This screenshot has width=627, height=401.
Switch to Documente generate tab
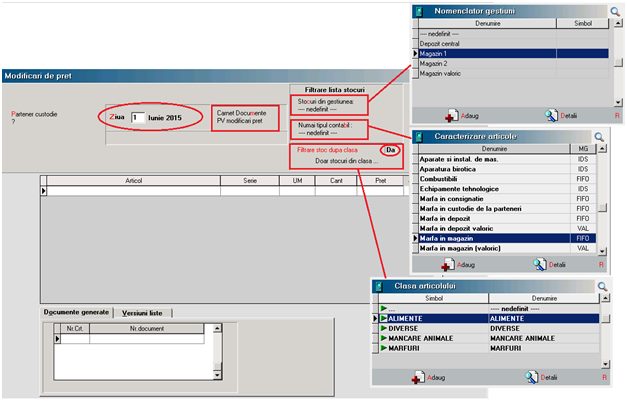74,312
